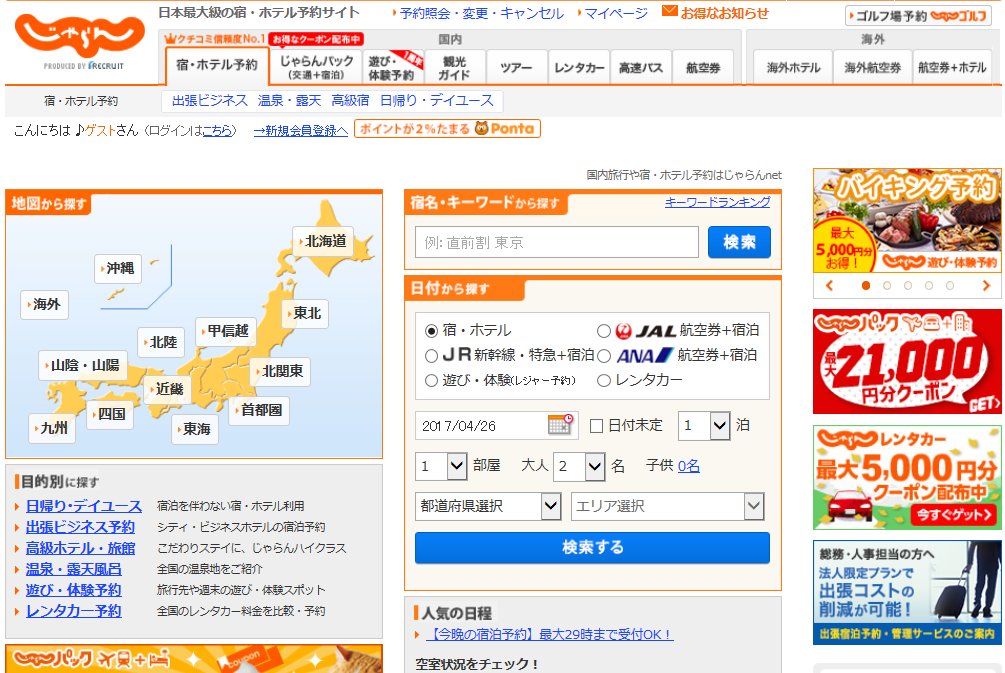Select the third carousel dot

908,286
